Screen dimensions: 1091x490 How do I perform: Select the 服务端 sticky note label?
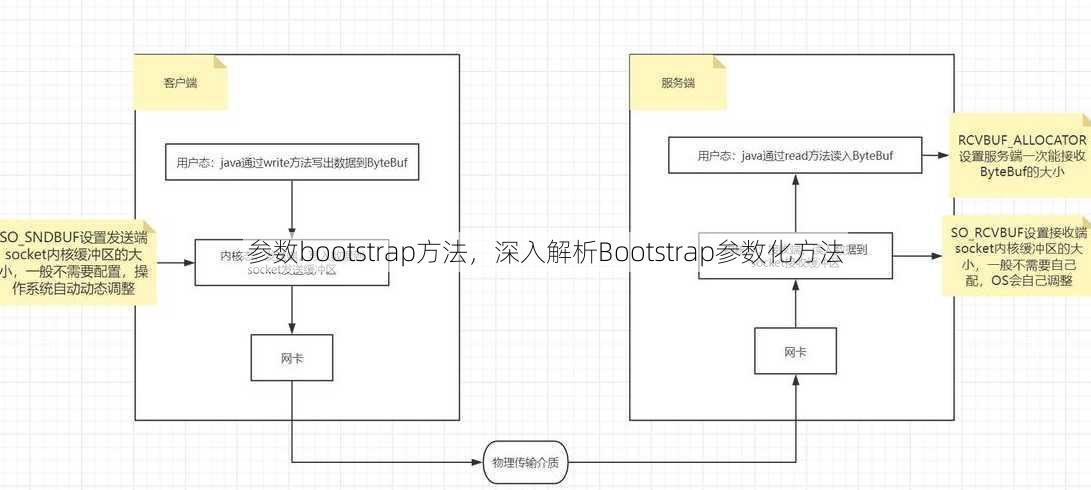[x=678, y=82]
